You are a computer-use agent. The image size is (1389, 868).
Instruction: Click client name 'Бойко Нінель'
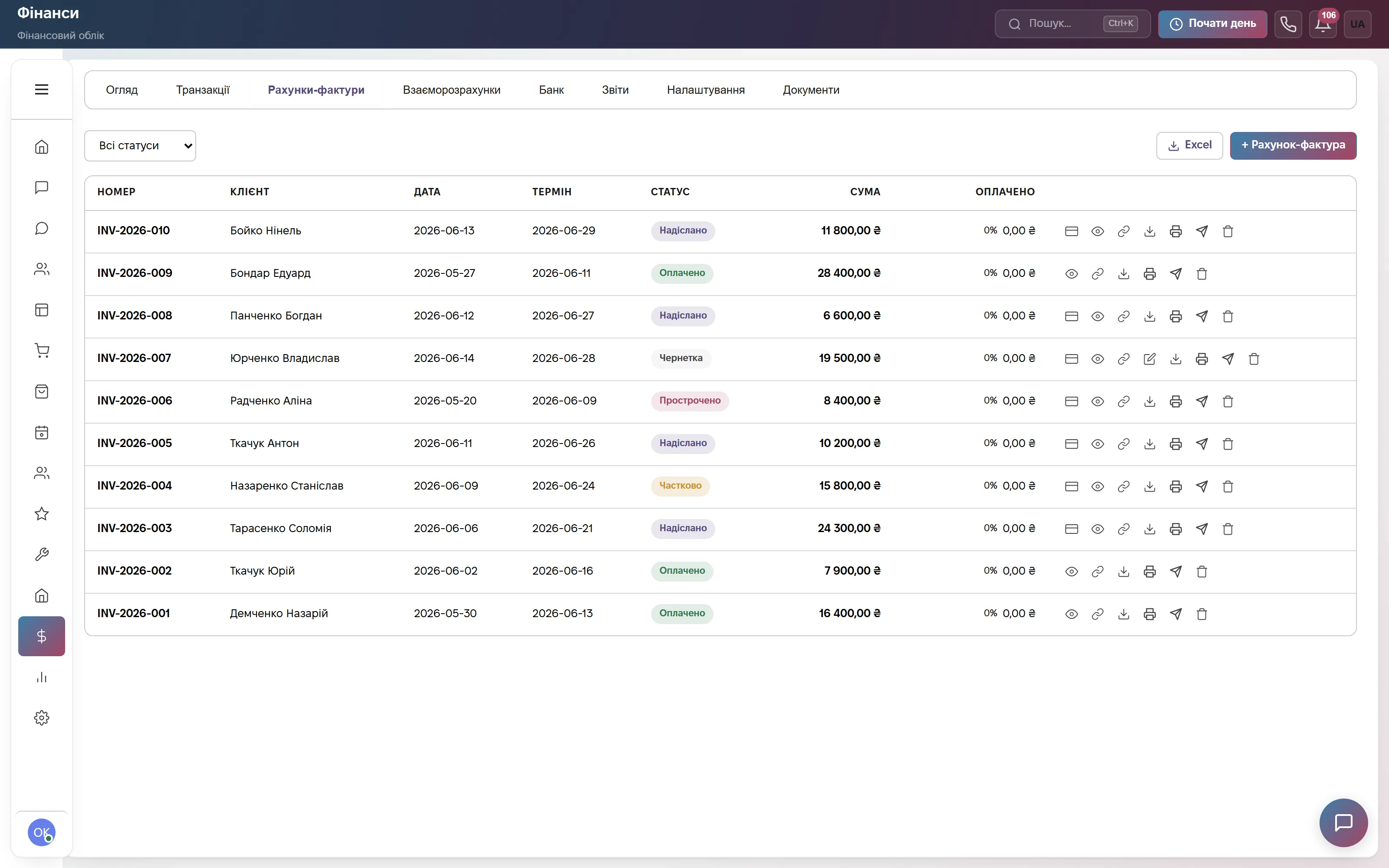[265, 231]
